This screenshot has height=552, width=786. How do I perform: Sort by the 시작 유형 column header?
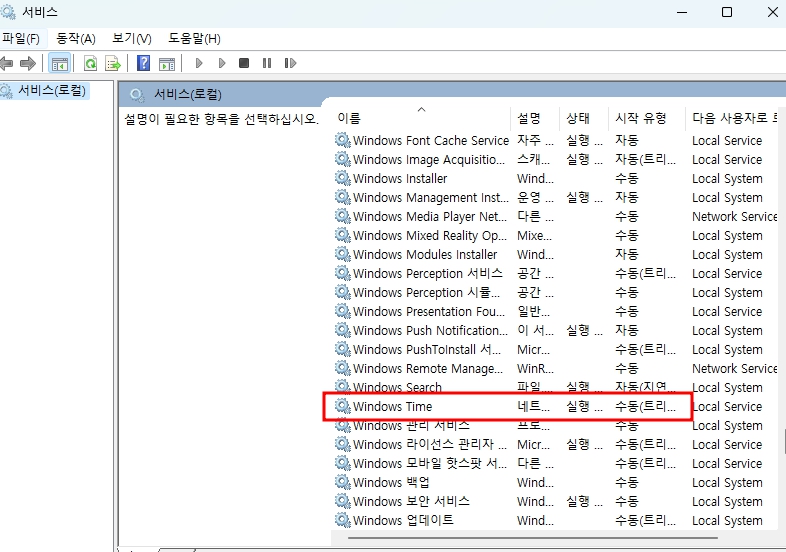647,118
